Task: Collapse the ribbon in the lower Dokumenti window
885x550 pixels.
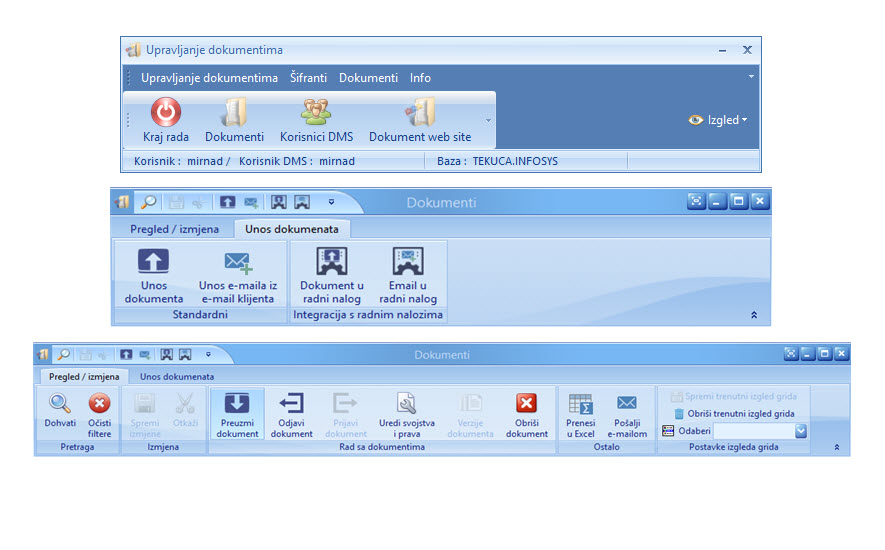Action: [x=837, y=448]
